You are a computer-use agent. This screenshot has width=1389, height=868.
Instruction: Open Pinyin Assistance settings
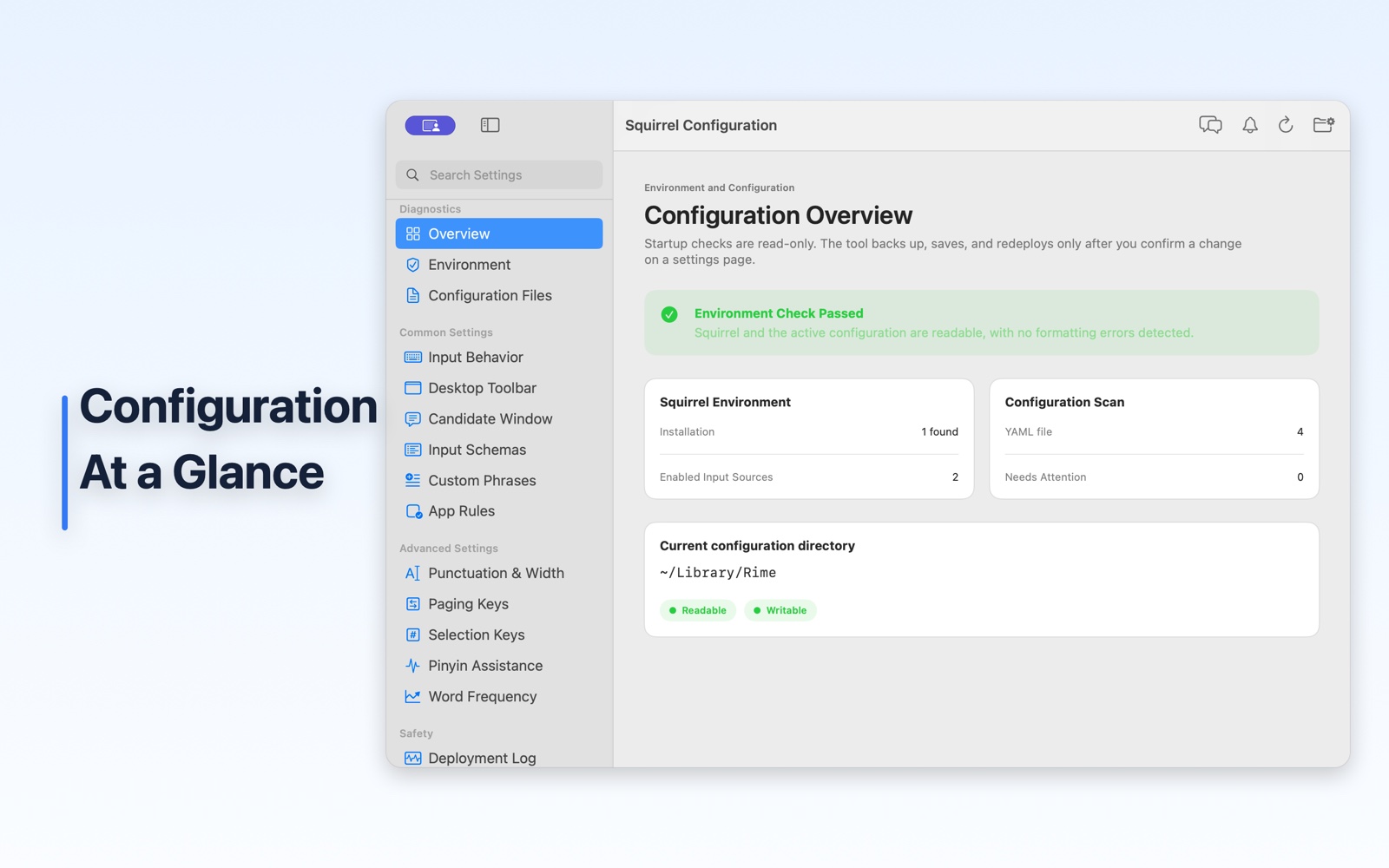point(499,666)
